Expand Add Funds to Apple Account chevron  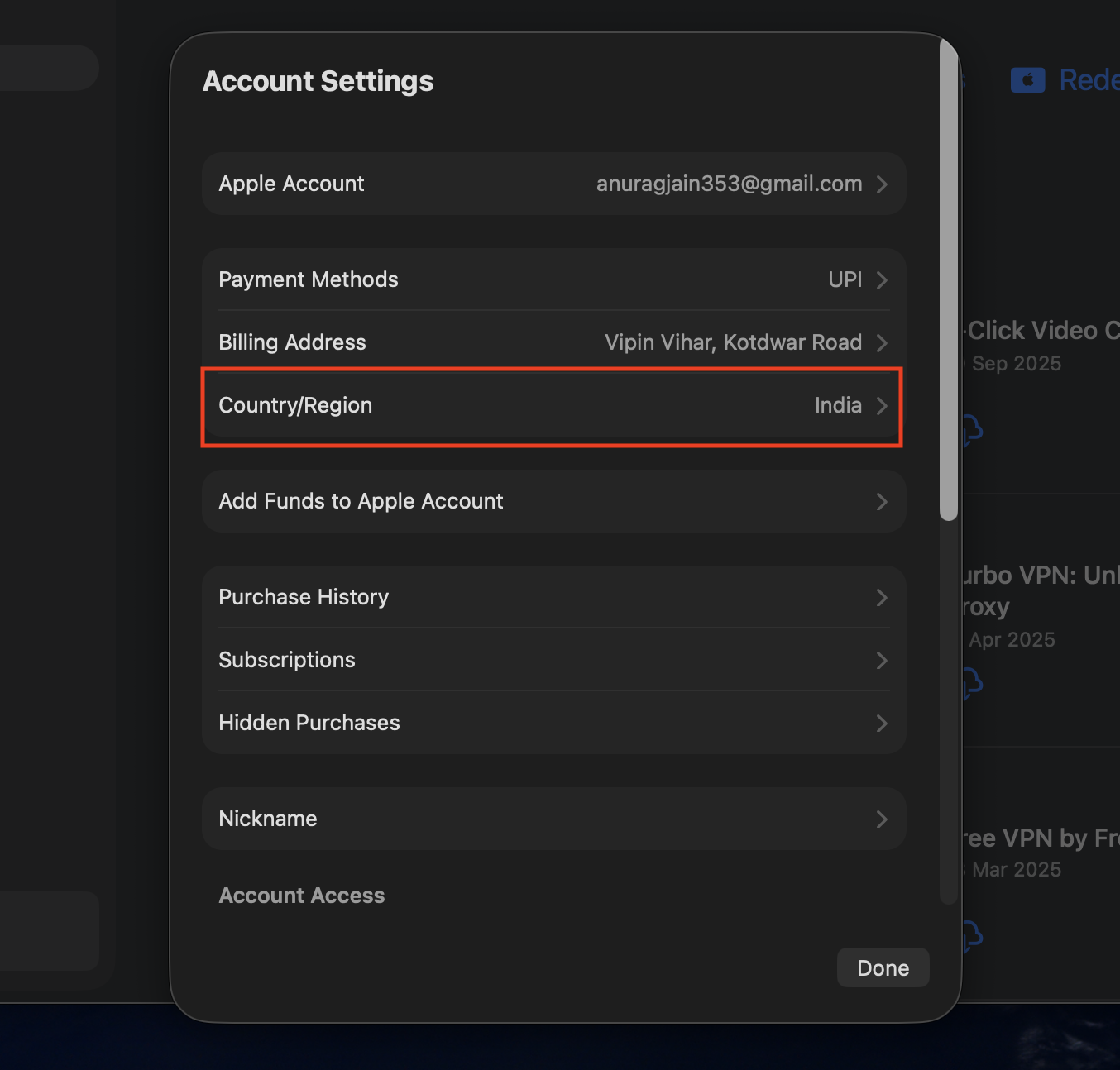[882, 502]
